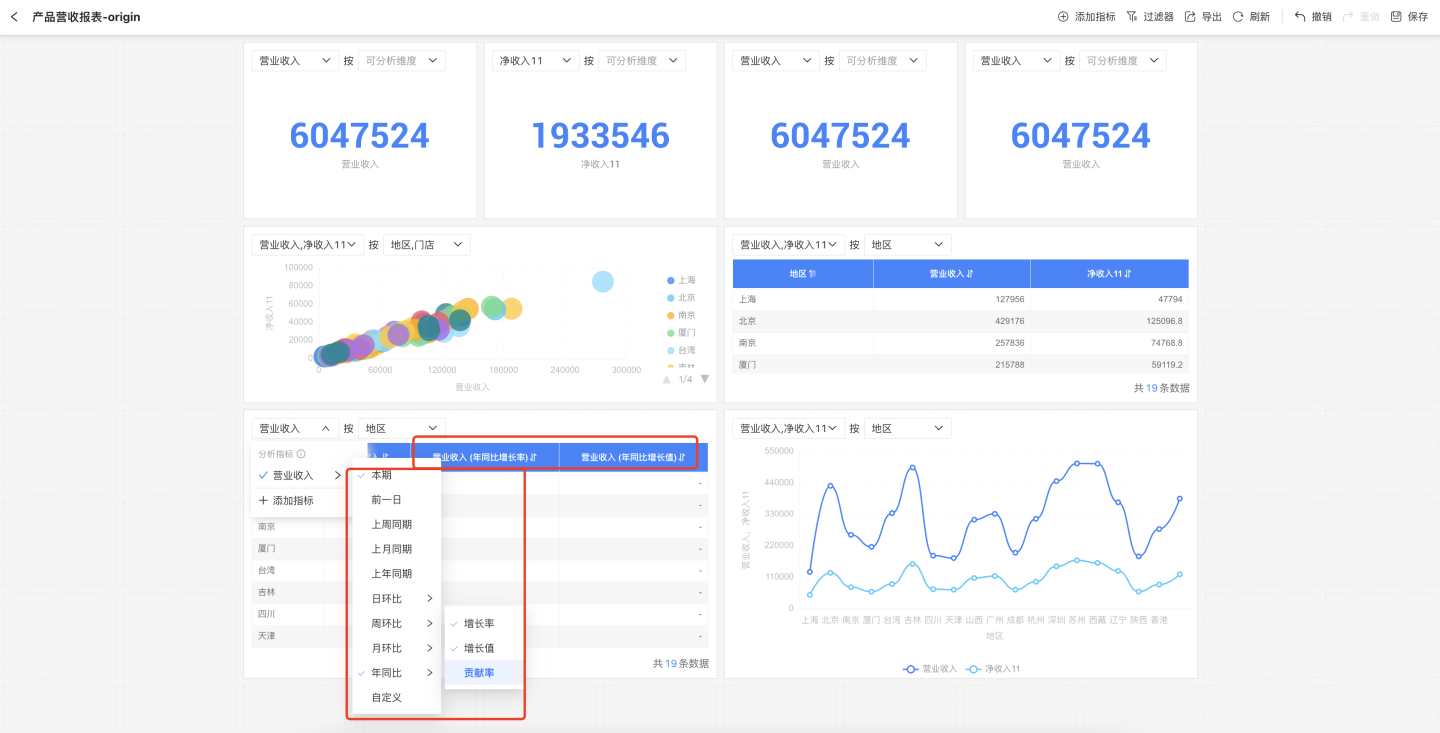
Task: Click the back arrow beside the report title
Action: click(x=14, y=17)
